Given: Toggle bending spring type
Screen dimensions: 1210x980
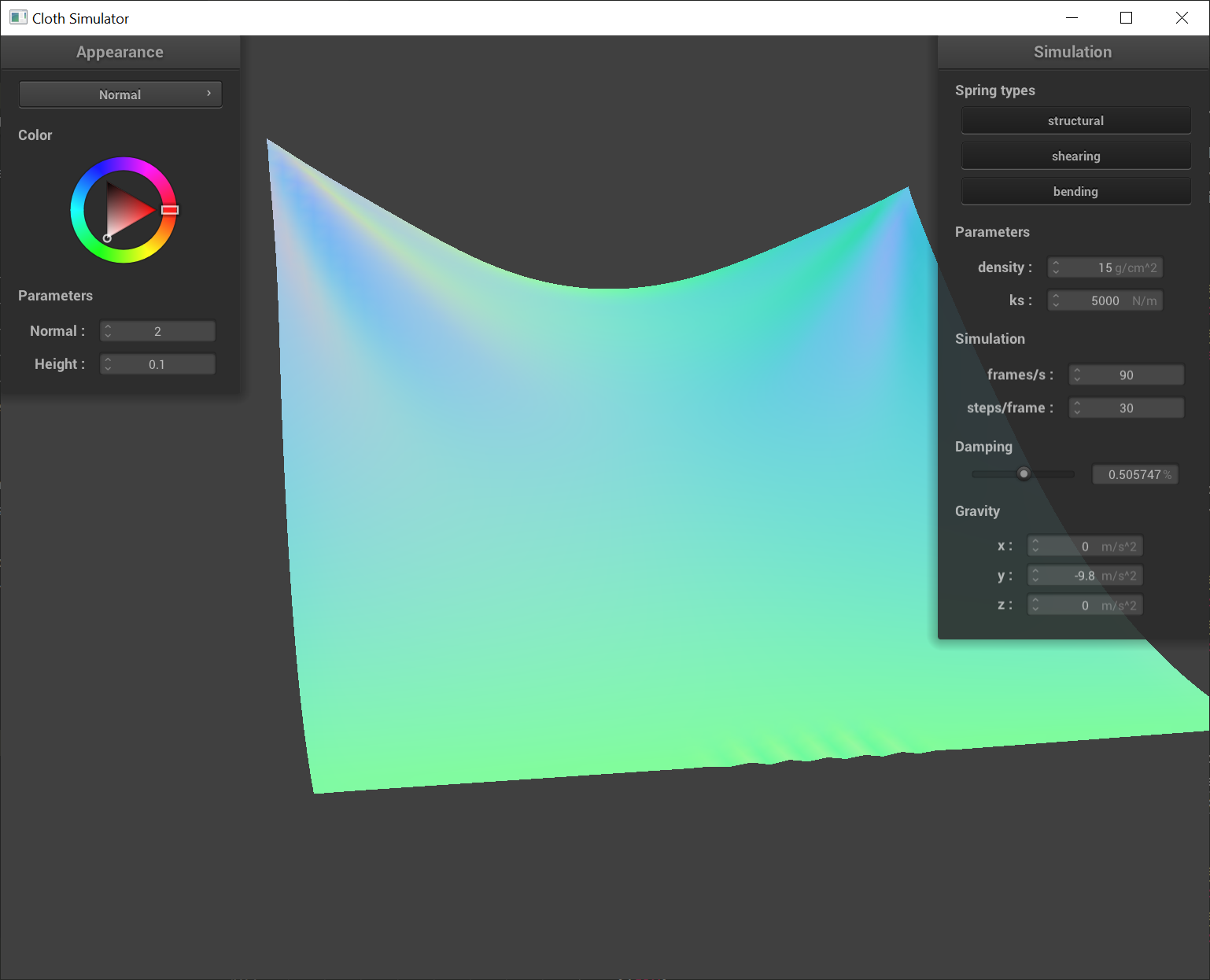Looking at the screenshot, I should 1075,191.
